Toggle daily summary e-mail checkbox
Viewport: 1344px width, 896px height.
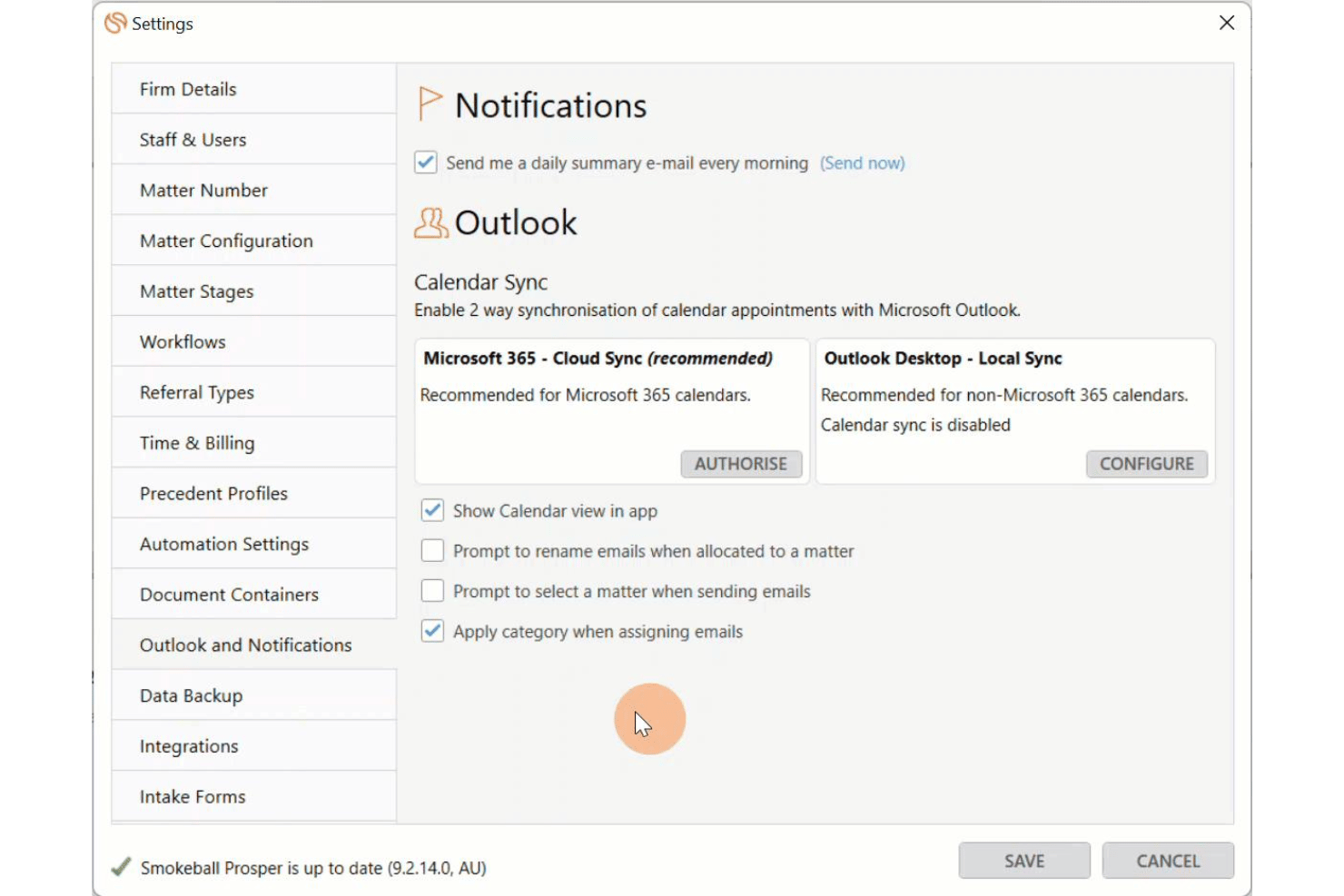pyautogui.click(x=426, y=162)
